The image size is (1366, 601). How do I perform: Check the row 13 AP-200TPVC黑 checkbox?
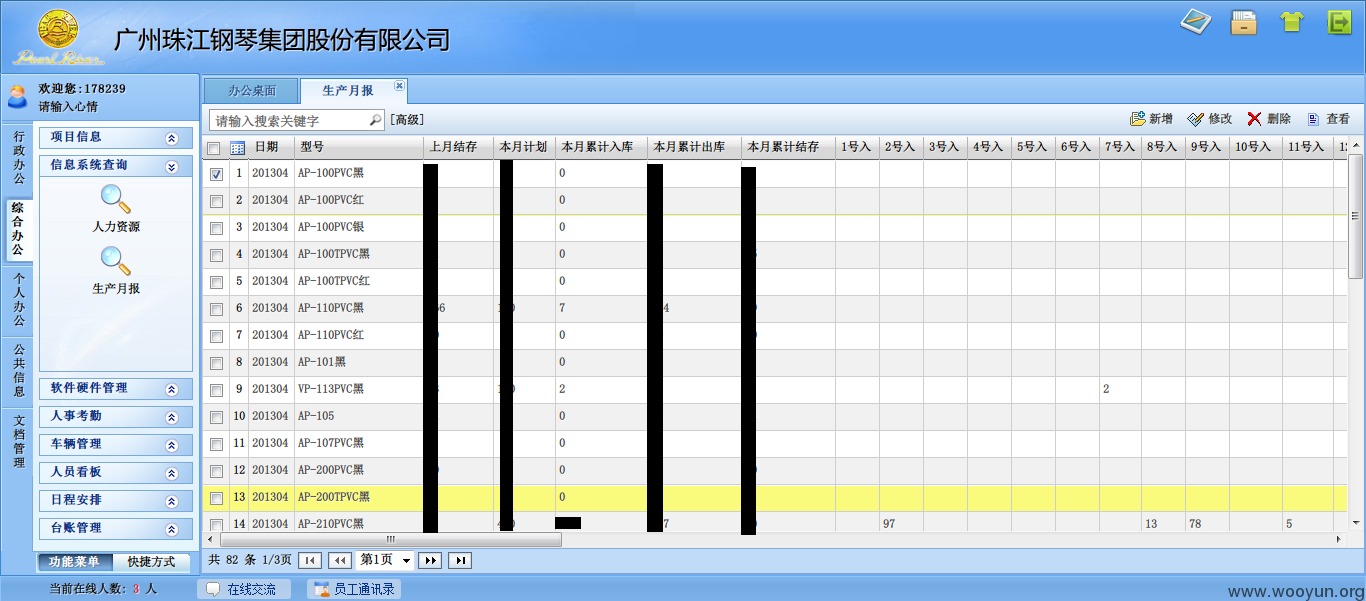[216, 498]
